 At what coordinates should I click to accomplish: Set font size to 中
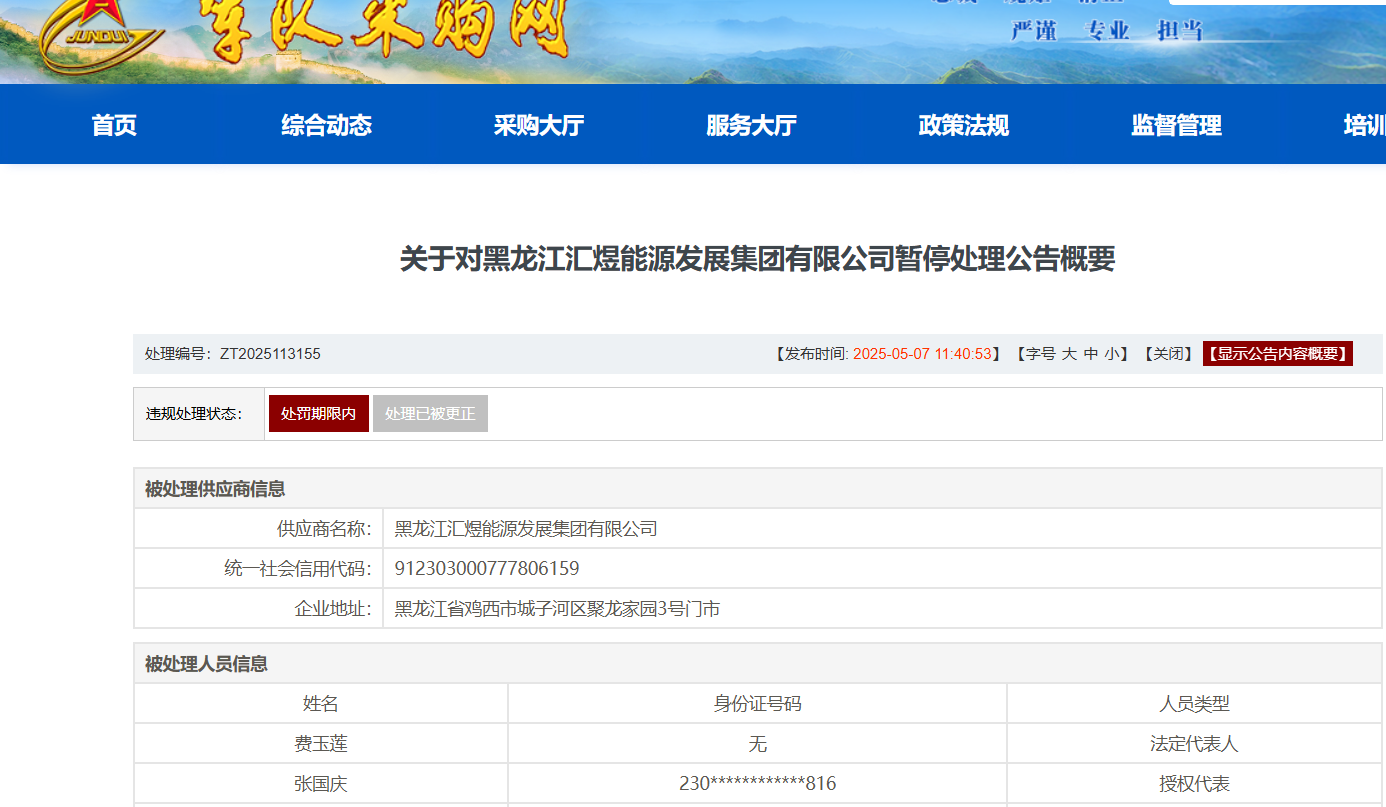pos(1091,354)
